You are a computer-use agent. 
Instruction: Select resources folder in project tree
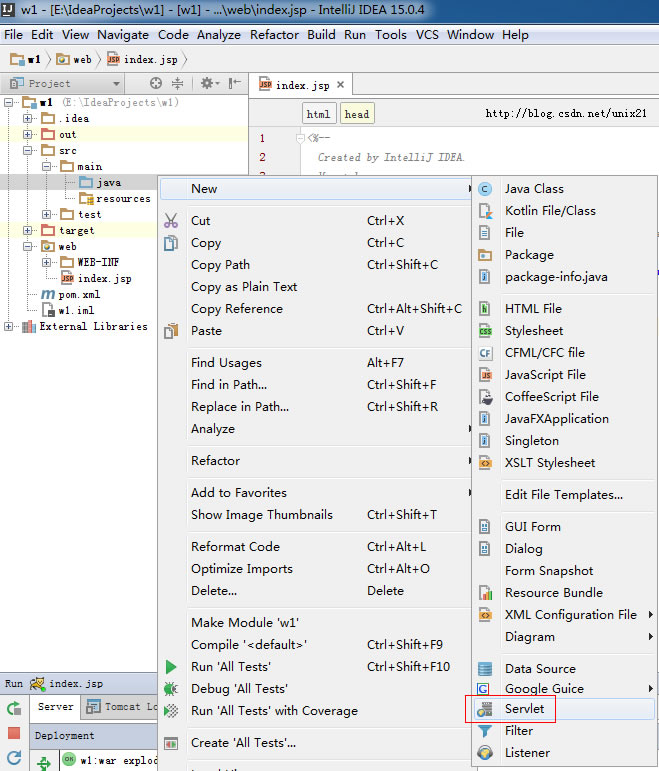pos(115,199)
